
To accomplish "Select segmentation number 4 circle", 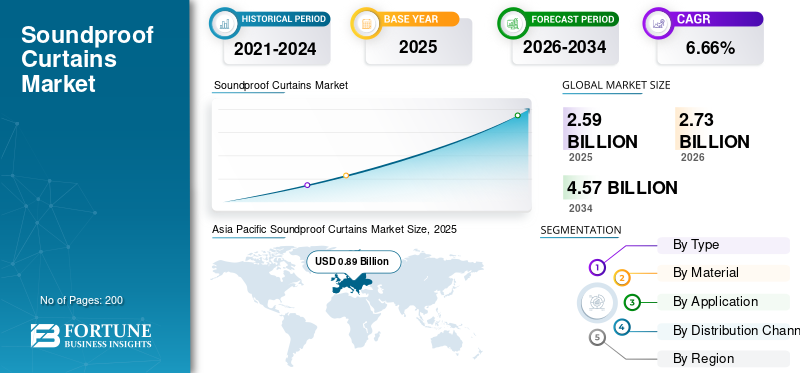I will click(621, 327).
